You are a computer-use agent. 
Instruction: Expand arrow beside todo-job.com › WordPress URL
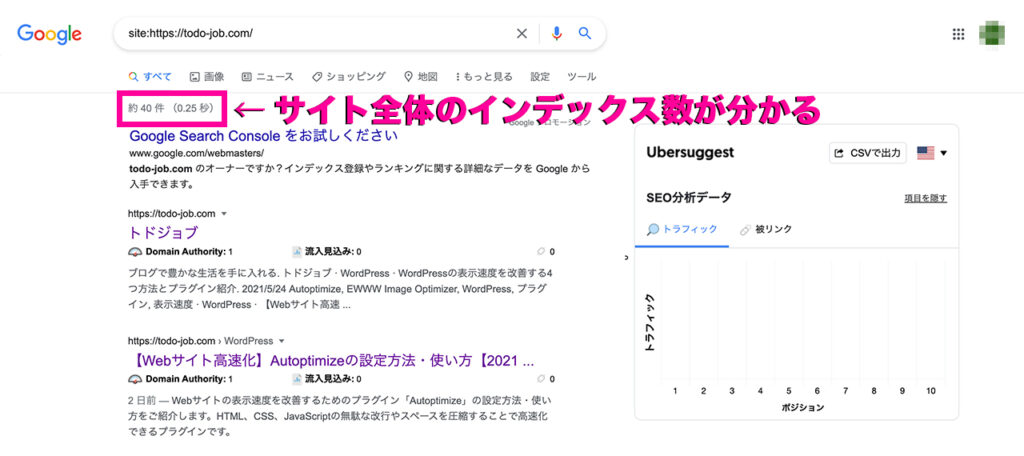281,341
